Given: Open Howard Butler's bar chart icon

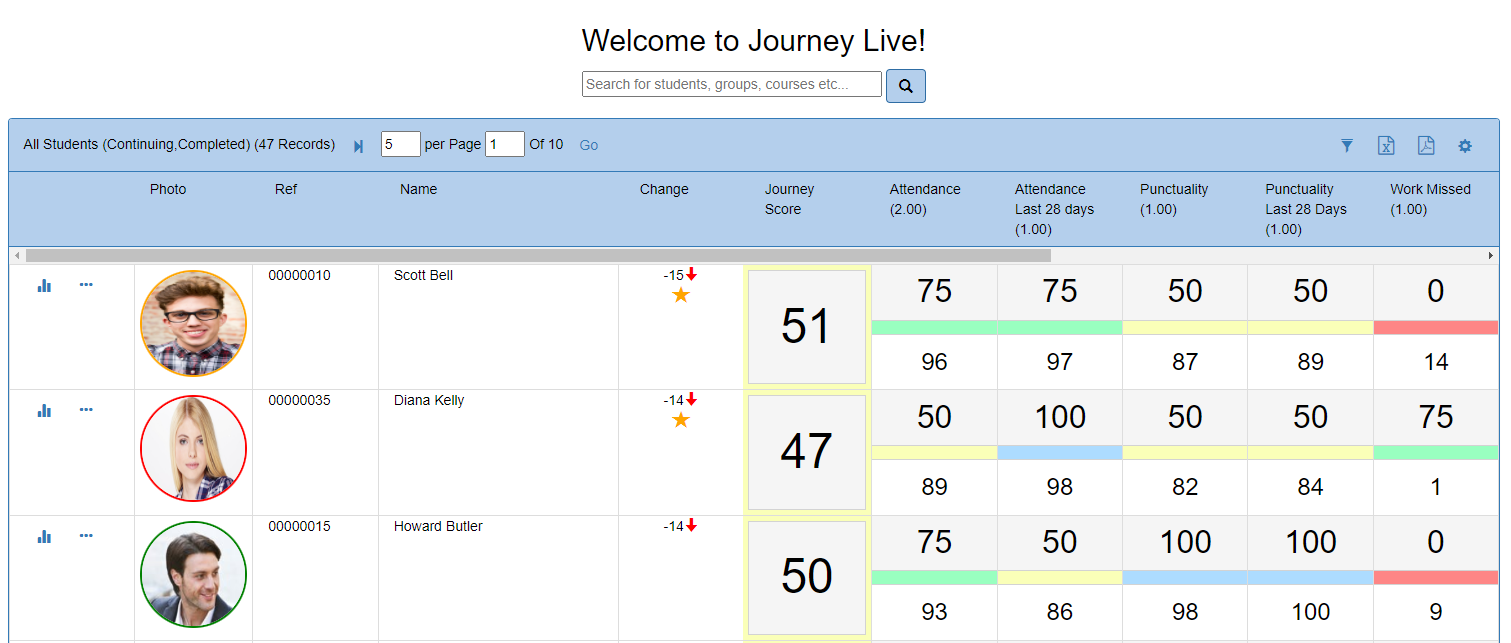Looking at the screenshot, I should pyautogui.click(x=44, y=536).
